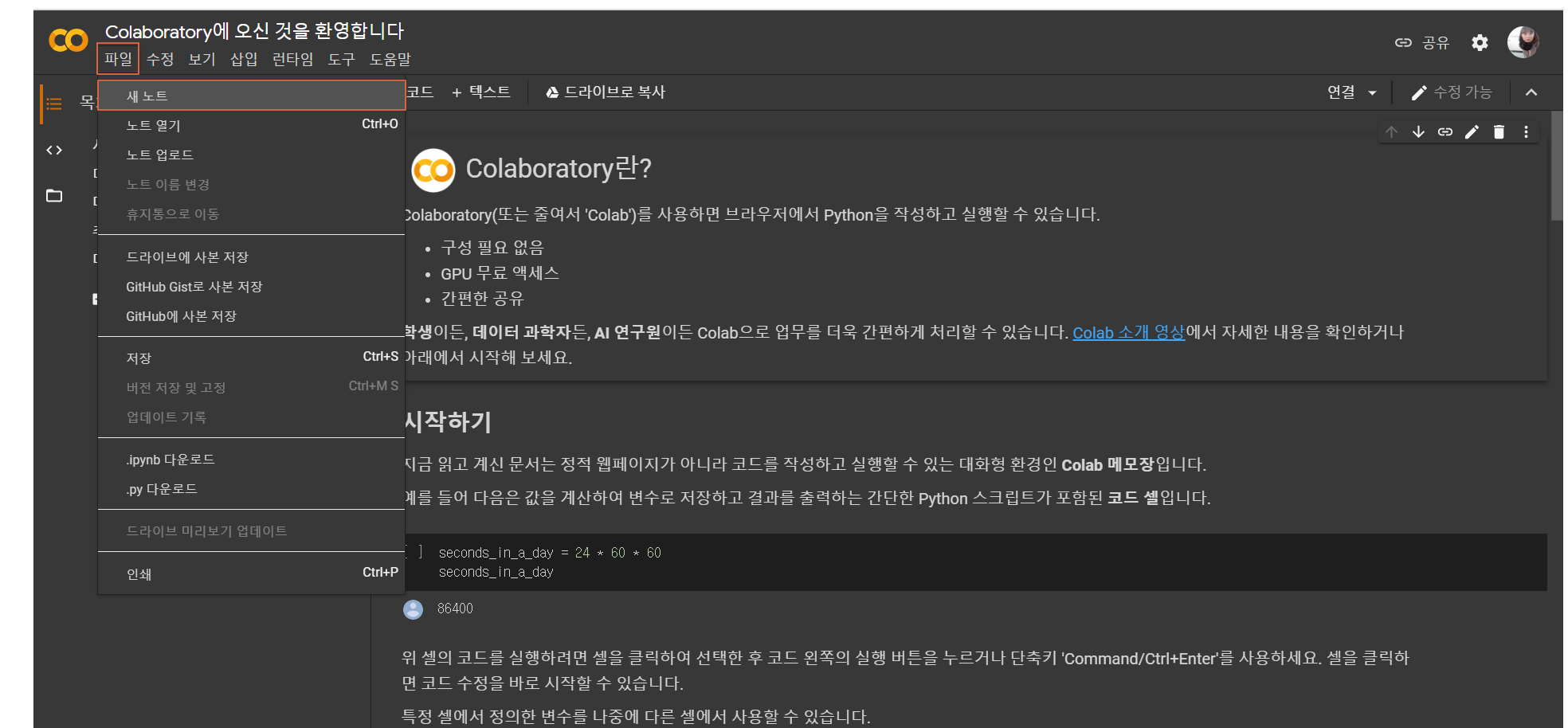The height and width of the screenshot is (728, 1568).
Task: Open the user account avatar
Action: click(x=1523, y=41)
